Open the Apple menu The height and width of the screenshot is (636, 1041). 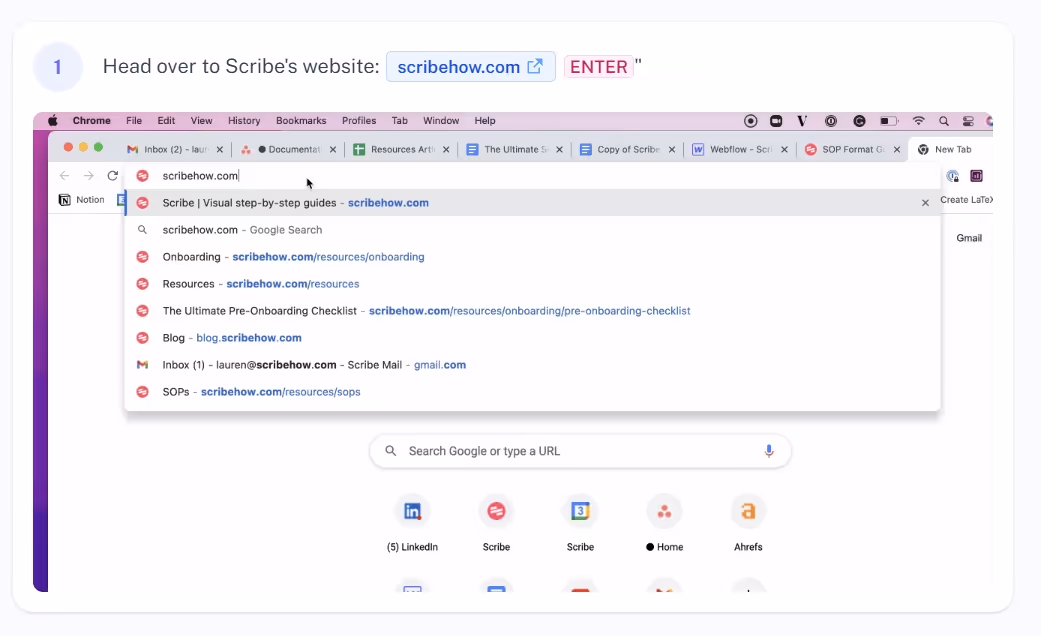tap(52, 121)
